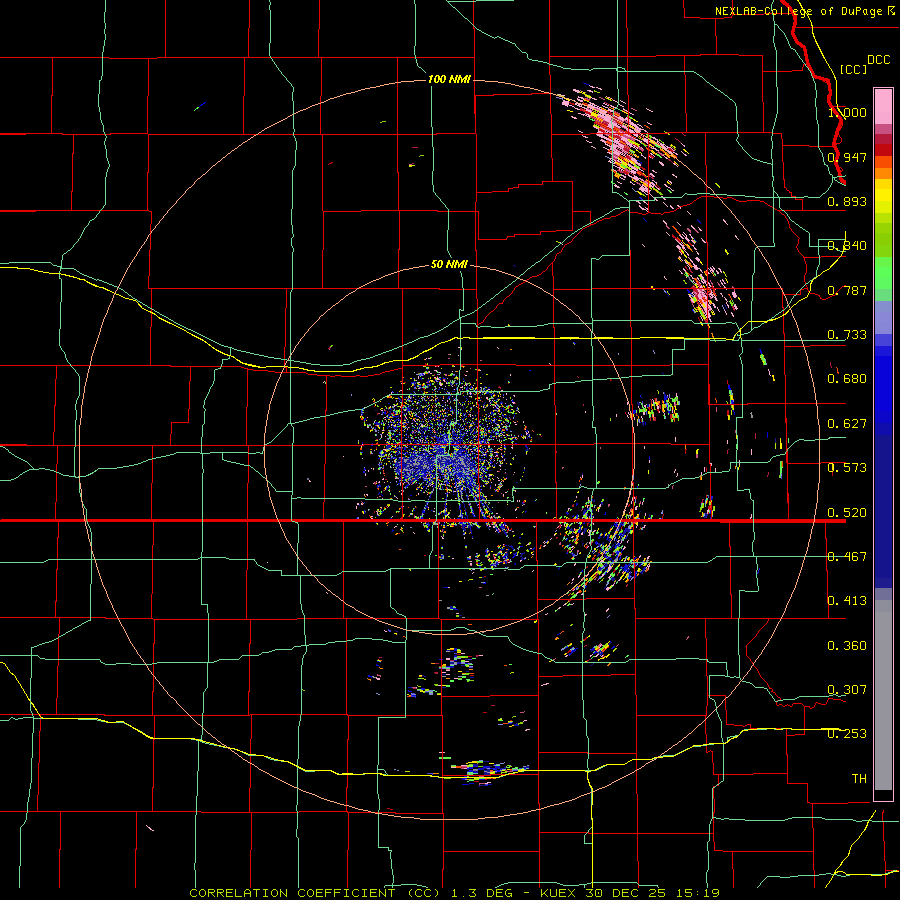
Task: Click the gray bottom band of color scale
Action: click(883, 695)
